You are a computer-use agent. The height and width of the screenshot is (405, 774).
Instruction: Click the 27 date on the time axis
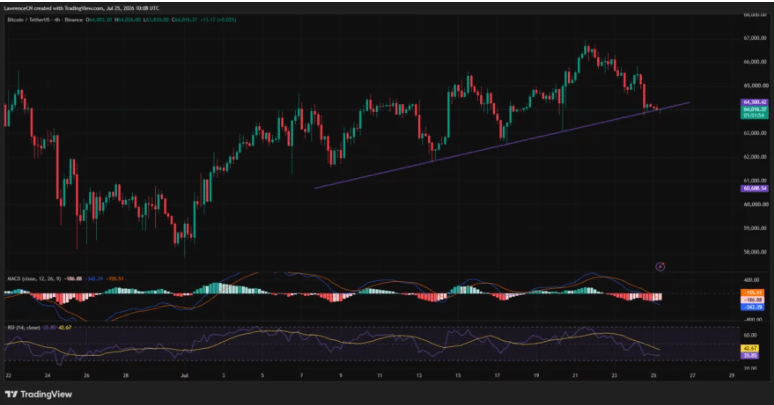(693, 375)
